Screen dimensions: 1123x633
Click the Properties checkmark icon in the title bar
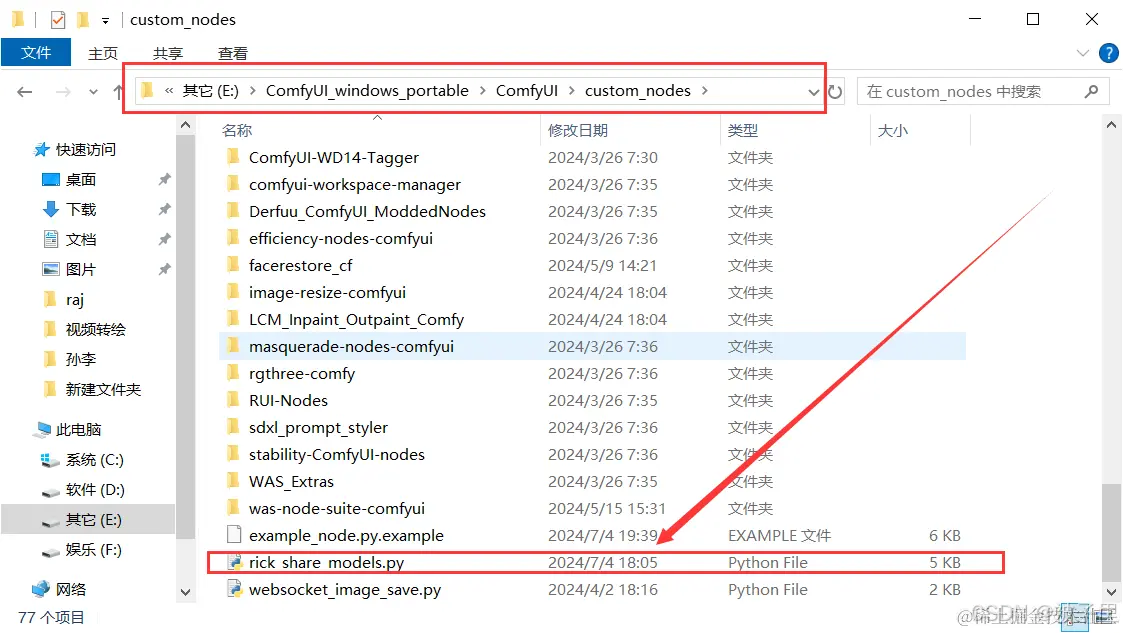[x=58, y=19]
